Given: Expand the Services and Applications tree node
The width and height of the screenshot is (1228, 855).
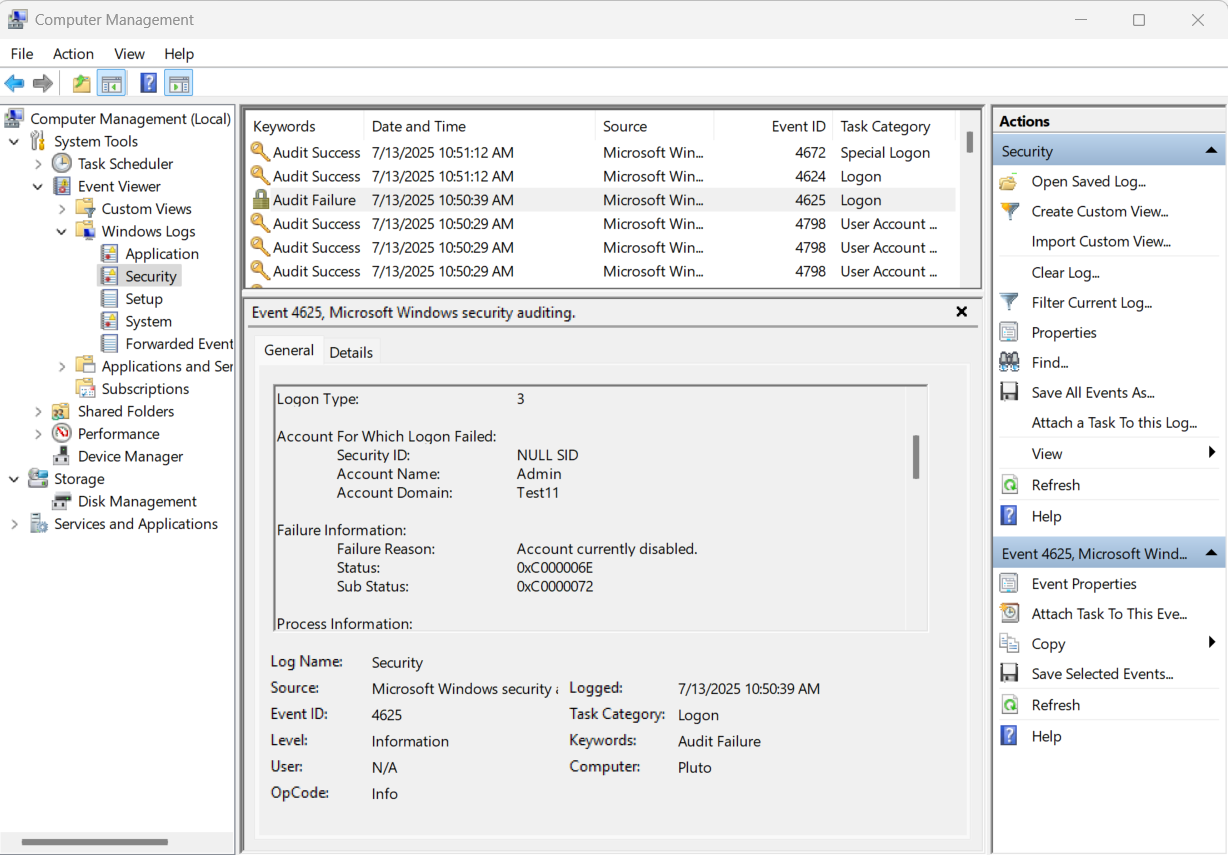Looking at the screenshot, I should [x=14, y=524].
